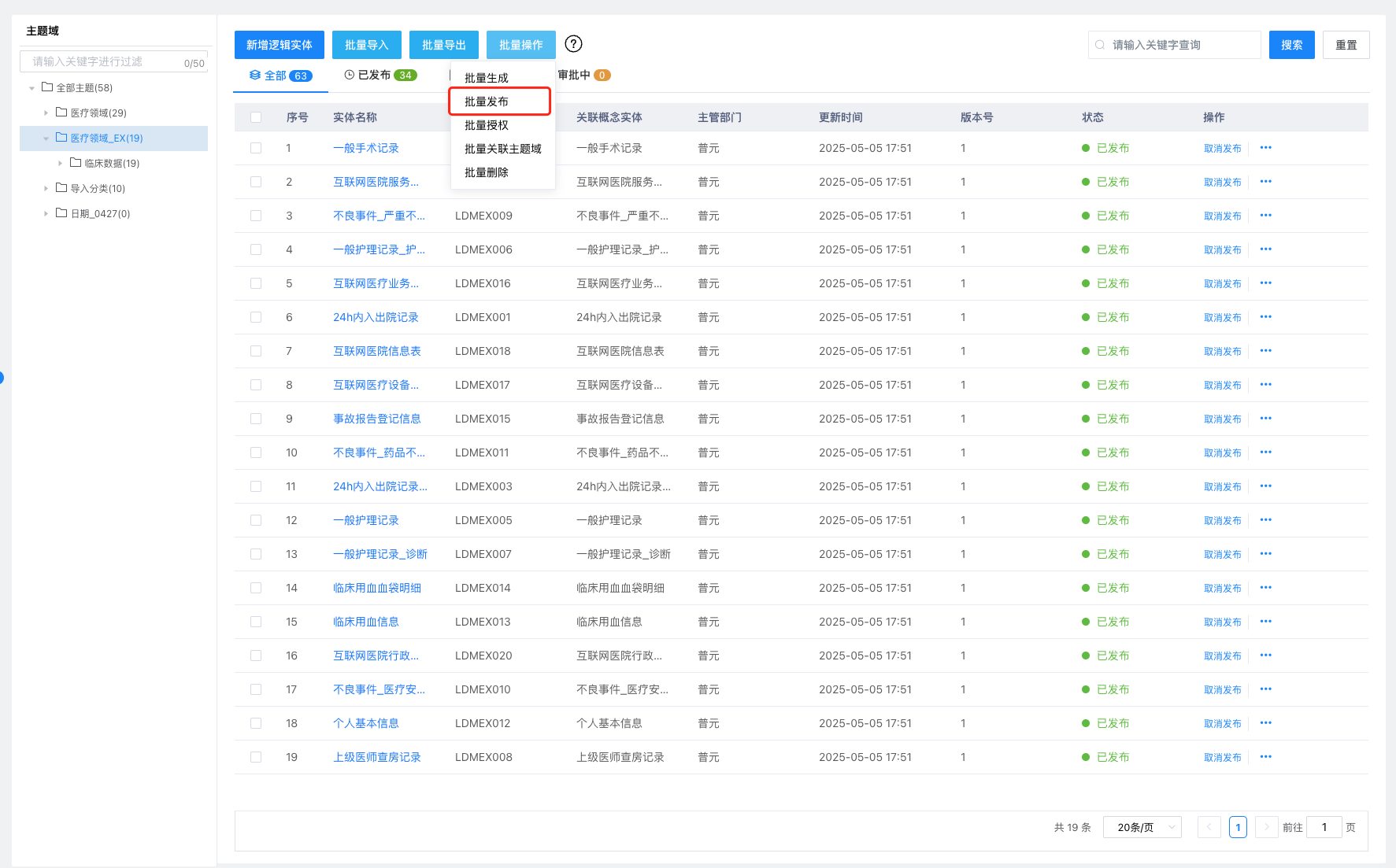1396x868 pixels.
Task: Check the checkbox beside 个人基本信息
Action: pyautogui.click(x=256, y=722)
